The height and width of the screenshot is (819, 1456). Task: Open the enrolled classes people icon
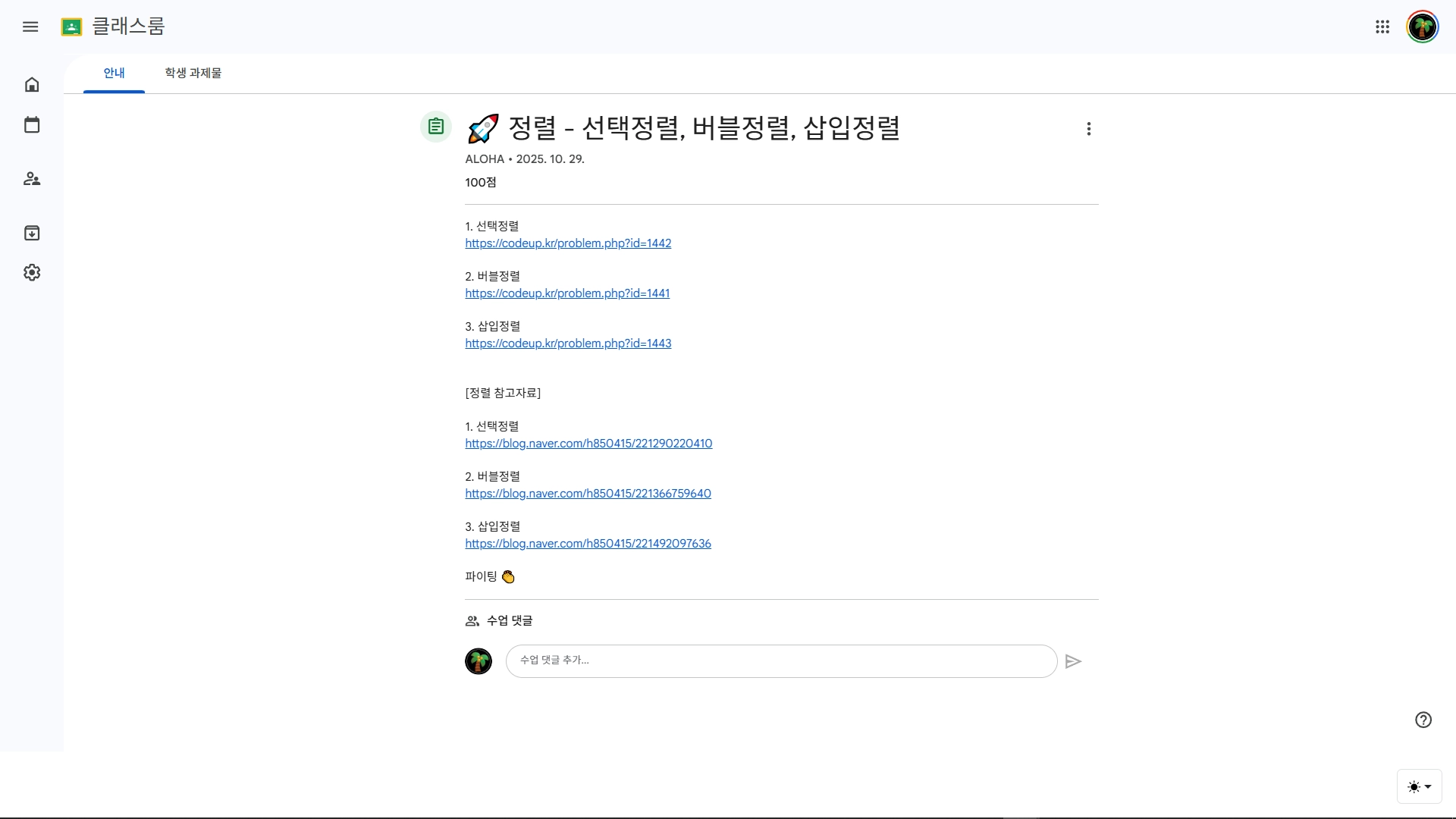(x=32, y=179)
